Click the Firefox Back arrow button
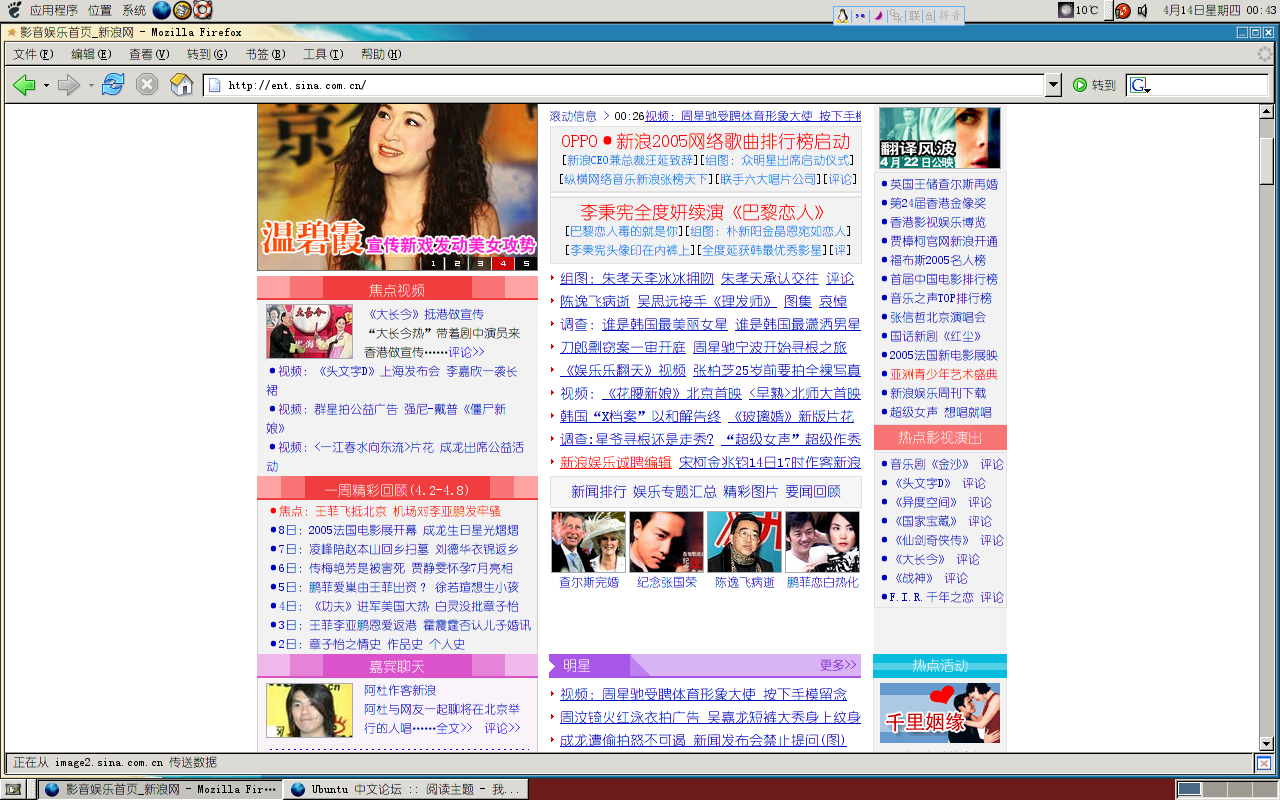The width and height of the screenshot is (1280, 800). (24, 85)
